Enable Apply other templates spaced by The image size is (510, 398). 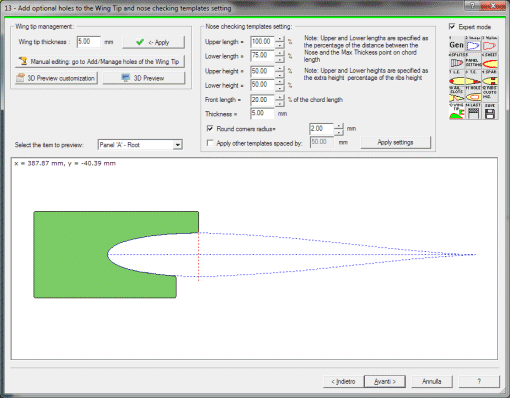[210, 143]
